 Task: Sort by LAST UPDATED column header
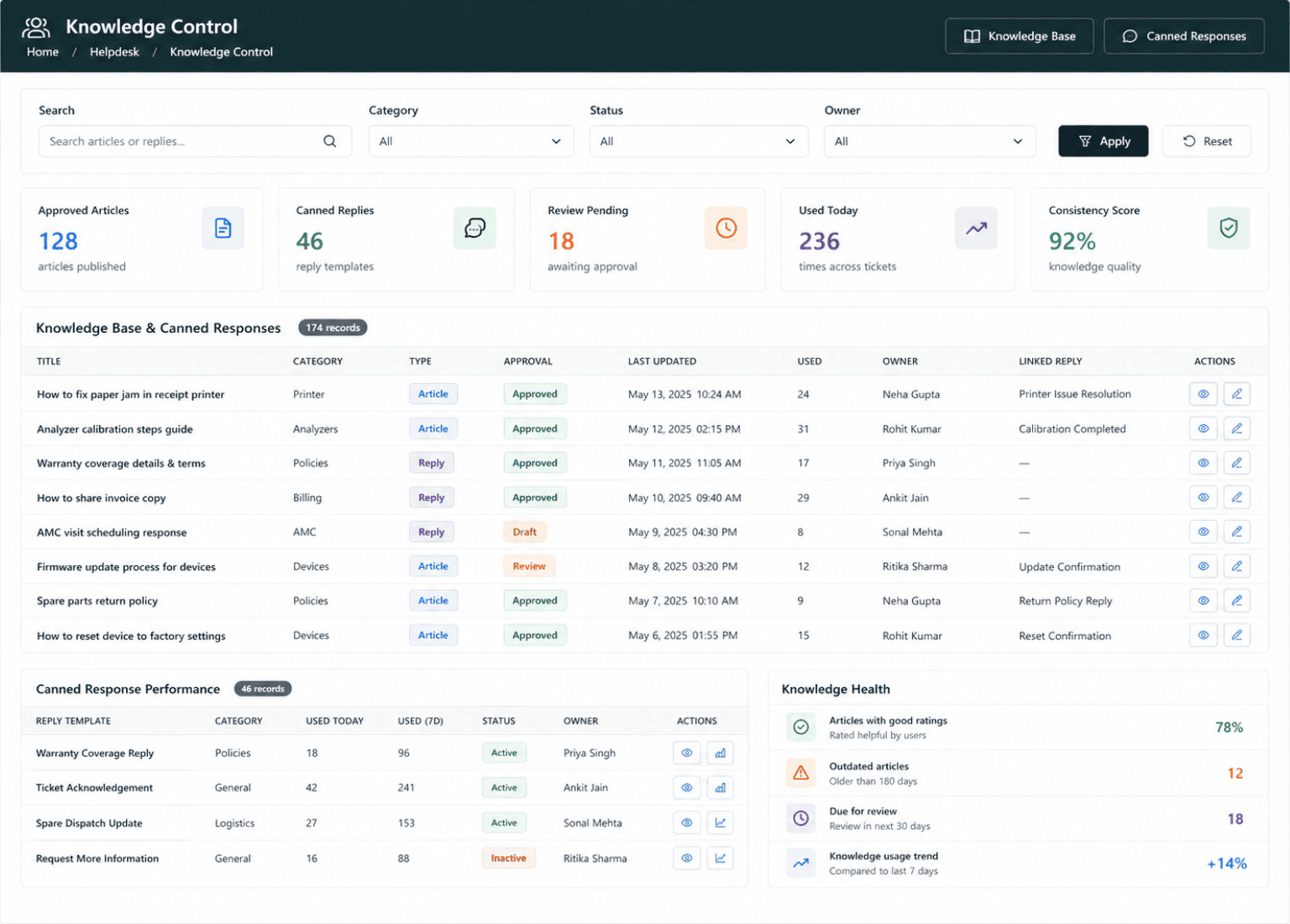point(662,361)
